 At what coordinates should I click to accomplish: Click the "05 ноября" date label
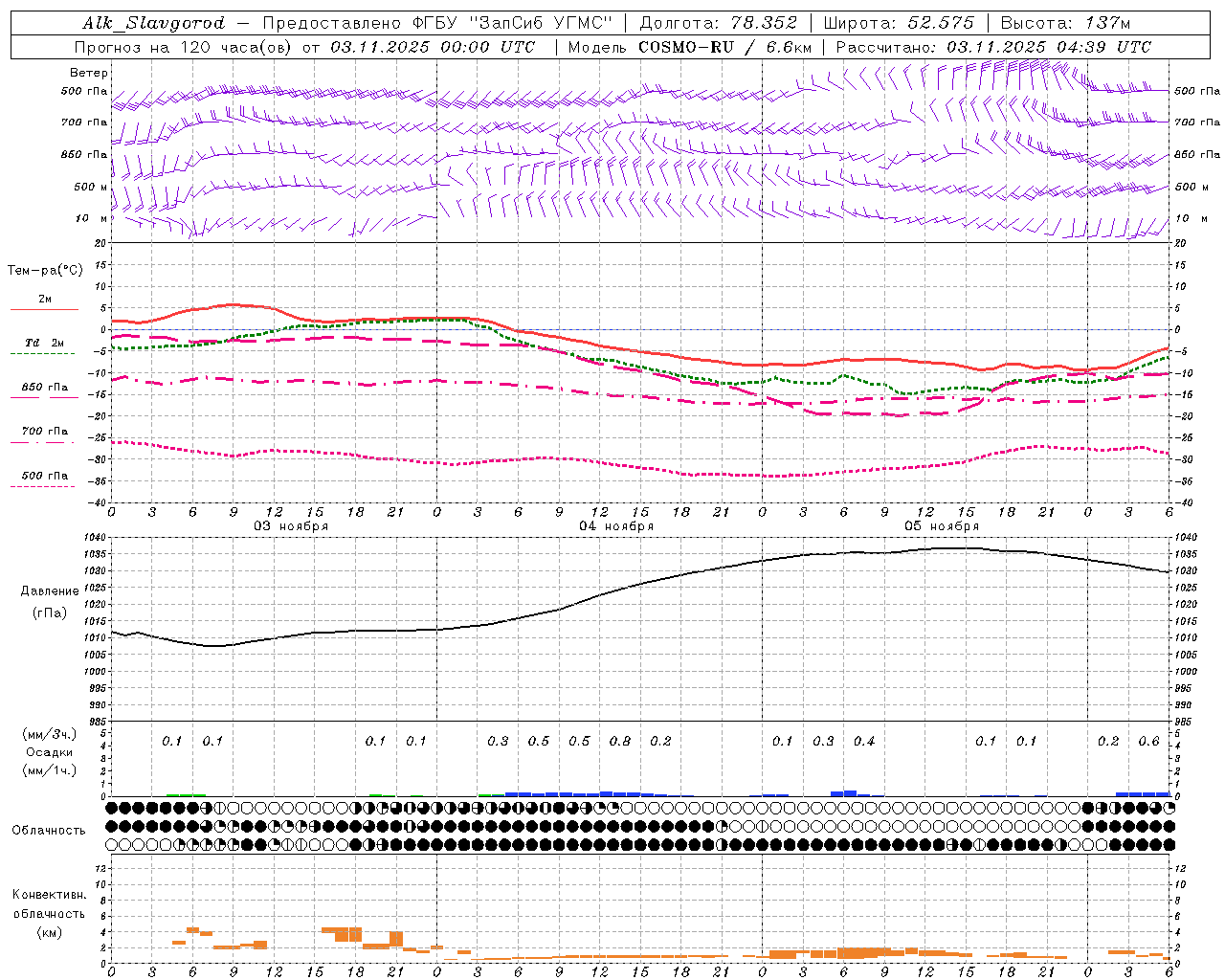[942, 526]
